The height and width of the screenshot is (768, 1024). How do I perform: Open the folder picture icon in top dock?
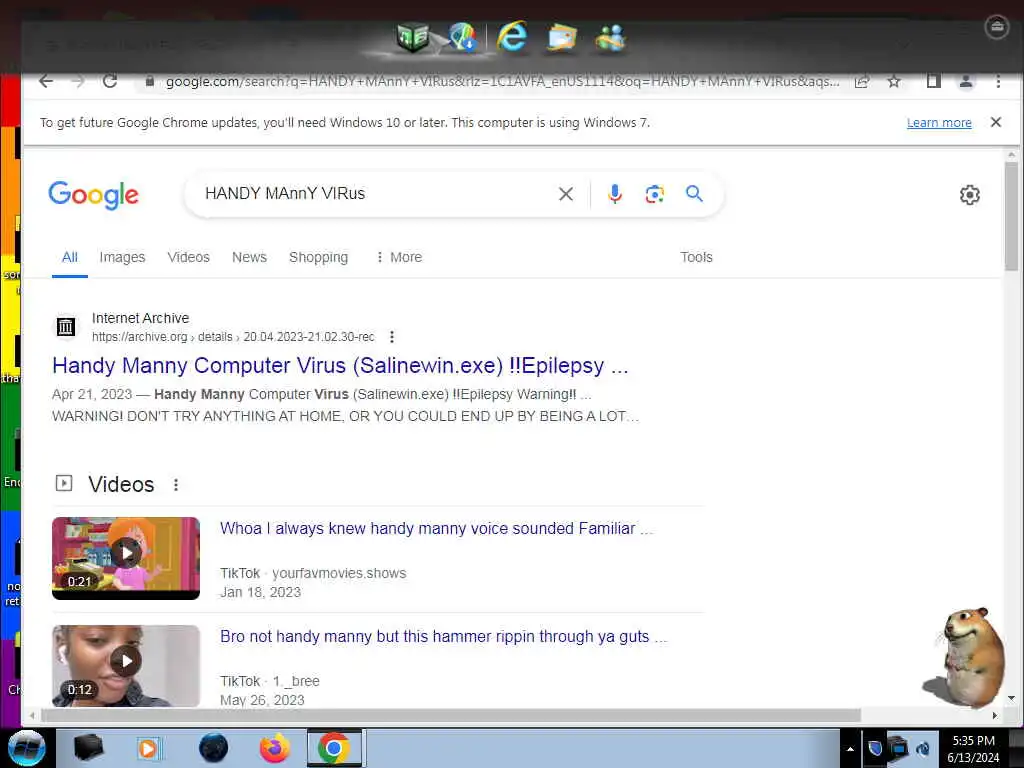[562, 37]
